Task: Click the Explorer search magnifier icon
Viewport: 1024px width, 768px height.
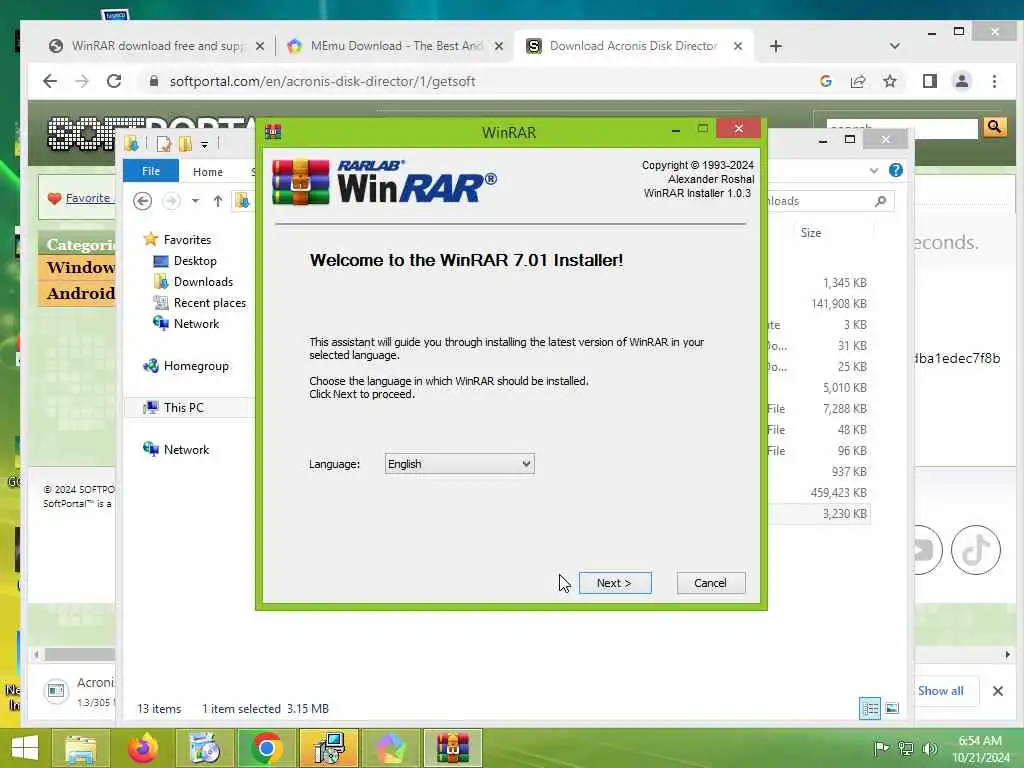Action: pyautogui.click(x=880, y=201)
